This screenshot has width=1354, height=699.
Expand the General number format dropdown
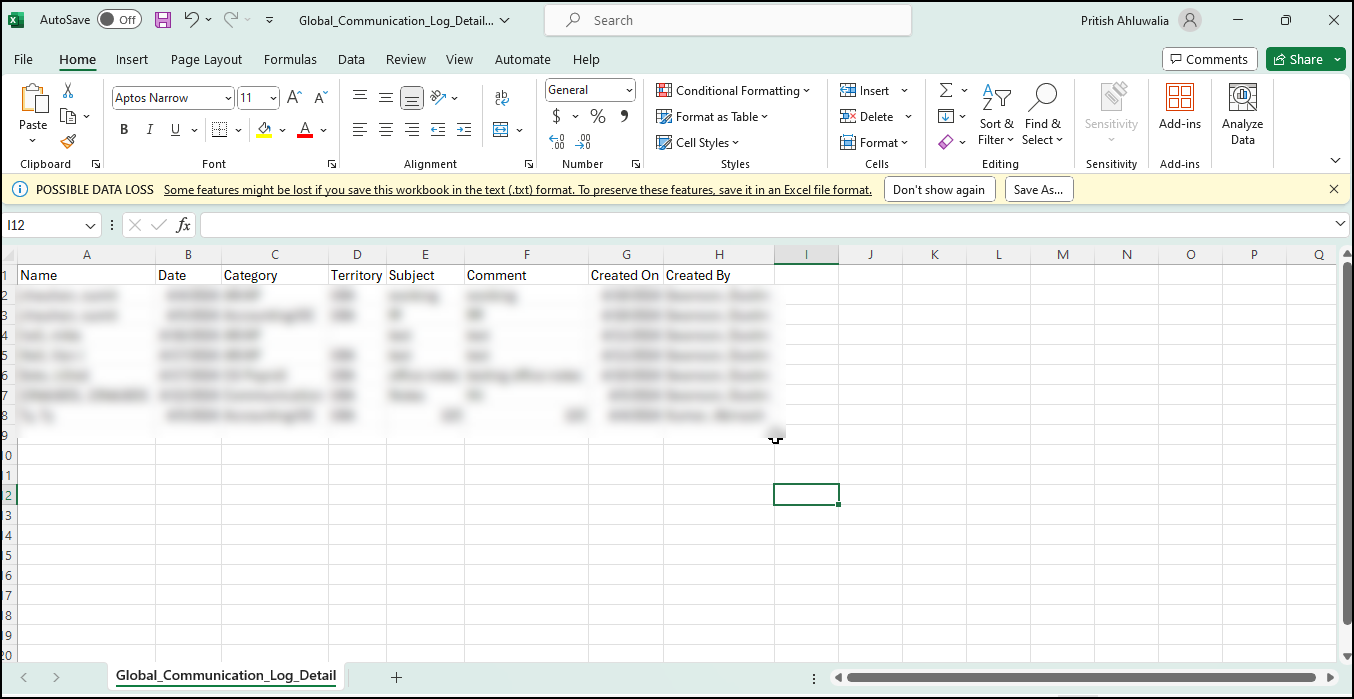coord(629,91)
